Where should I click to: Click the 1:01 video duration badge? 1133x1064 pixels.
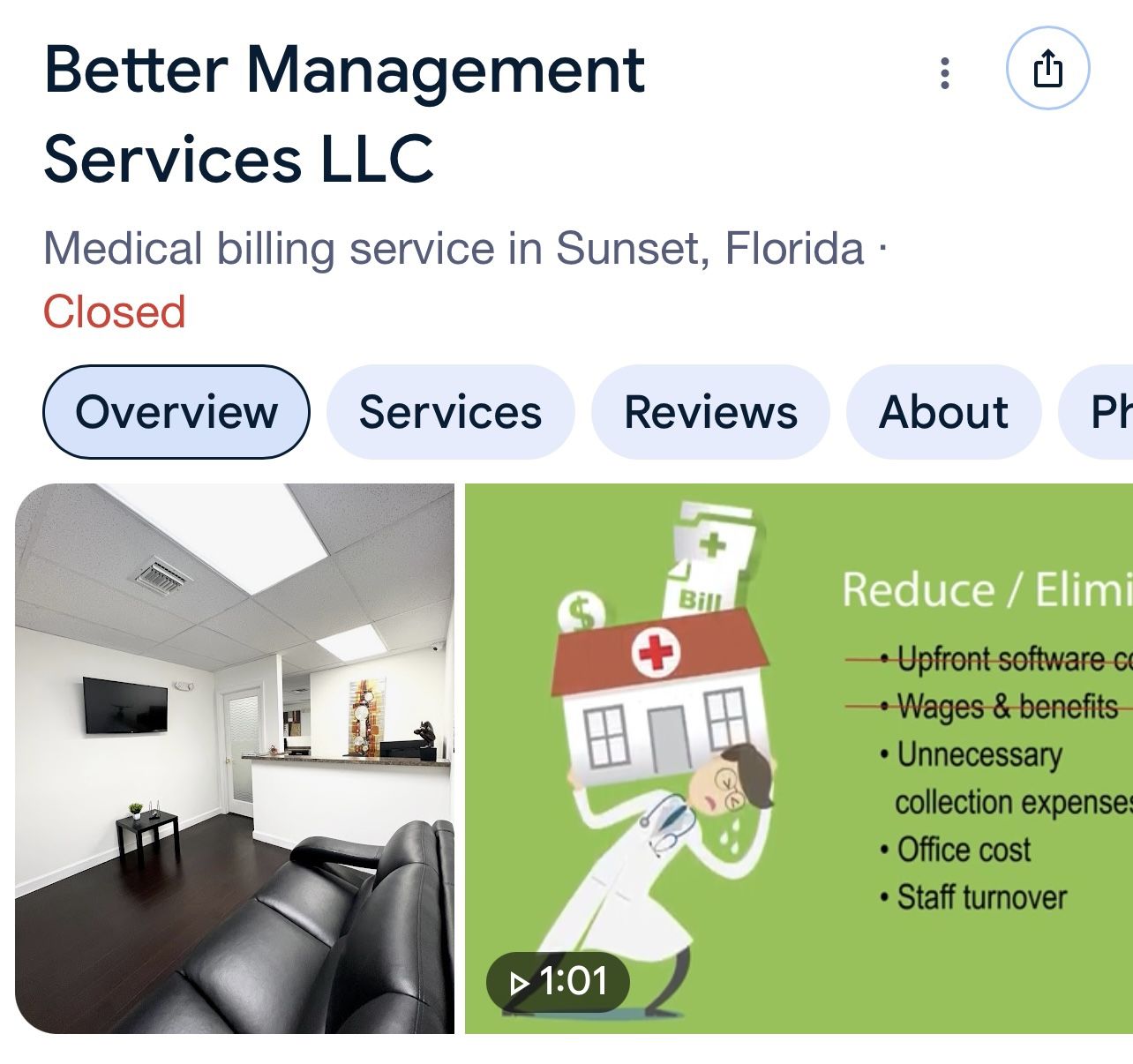558,981
